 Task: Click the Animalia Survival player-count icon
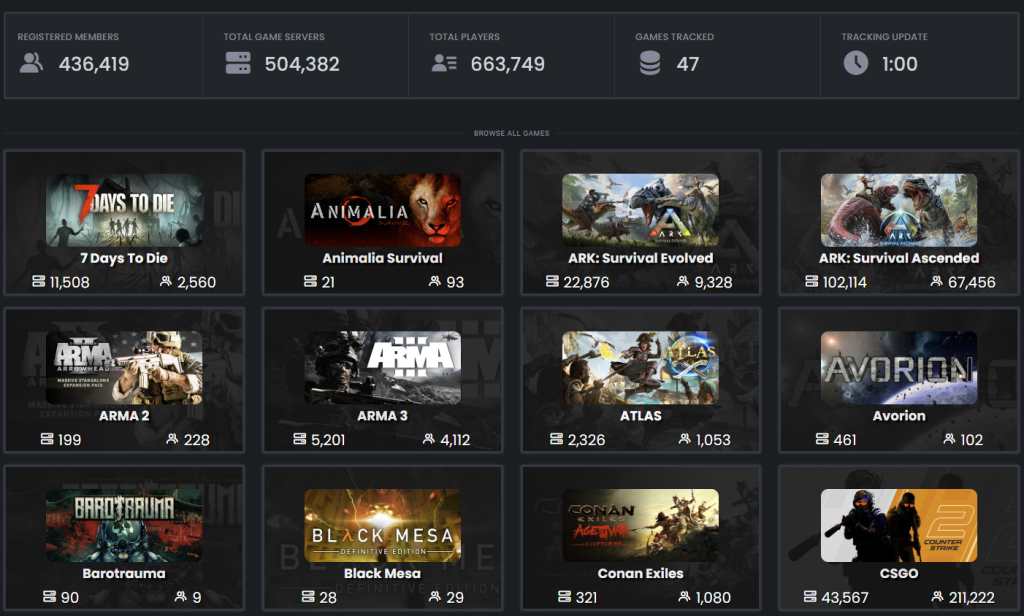coord(435,281)
